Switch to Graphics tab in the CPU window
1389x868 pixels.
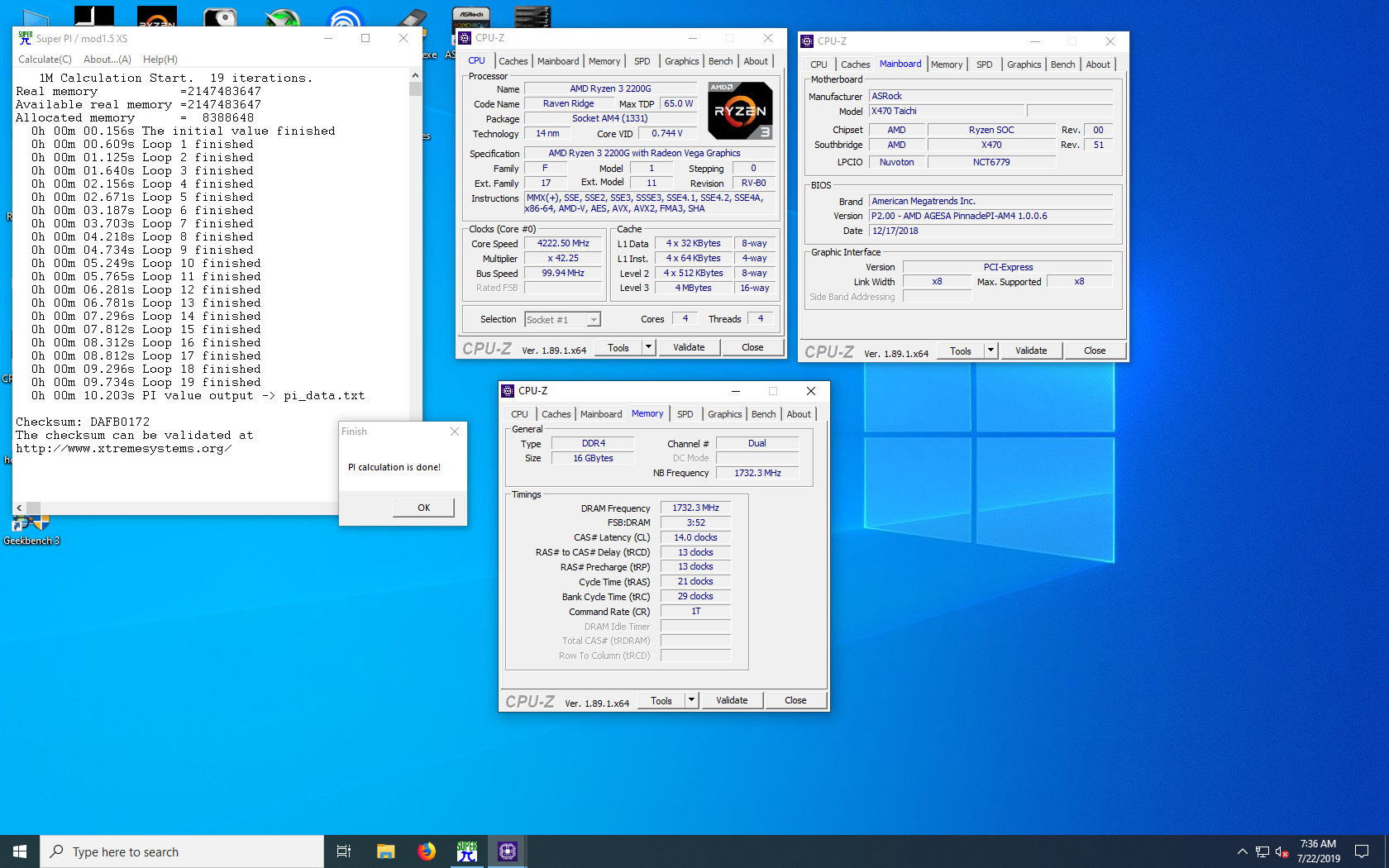click(x=681, y=61)
